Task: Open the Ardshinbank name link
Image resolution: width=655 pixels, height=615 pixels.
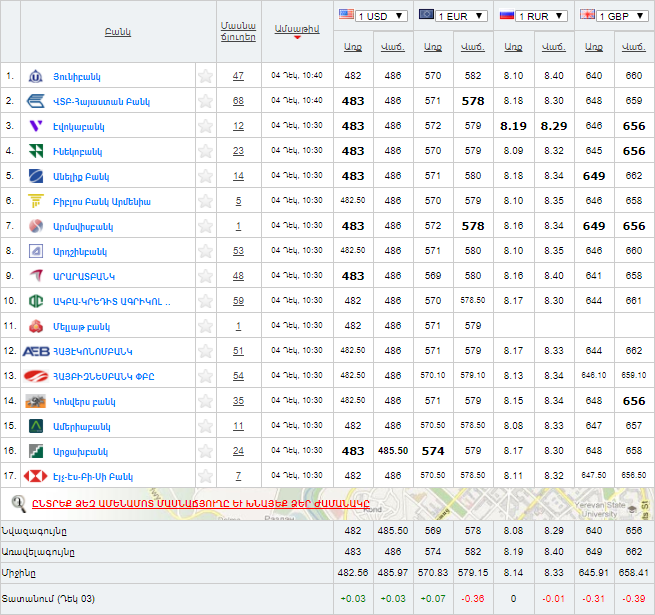Action: click(80, 252)
